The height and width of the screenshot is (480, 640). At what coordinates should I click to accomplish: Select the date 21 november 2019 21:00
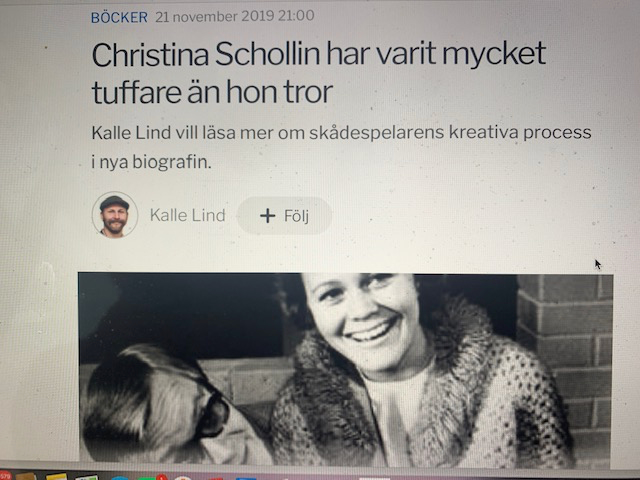coord(235,16)
